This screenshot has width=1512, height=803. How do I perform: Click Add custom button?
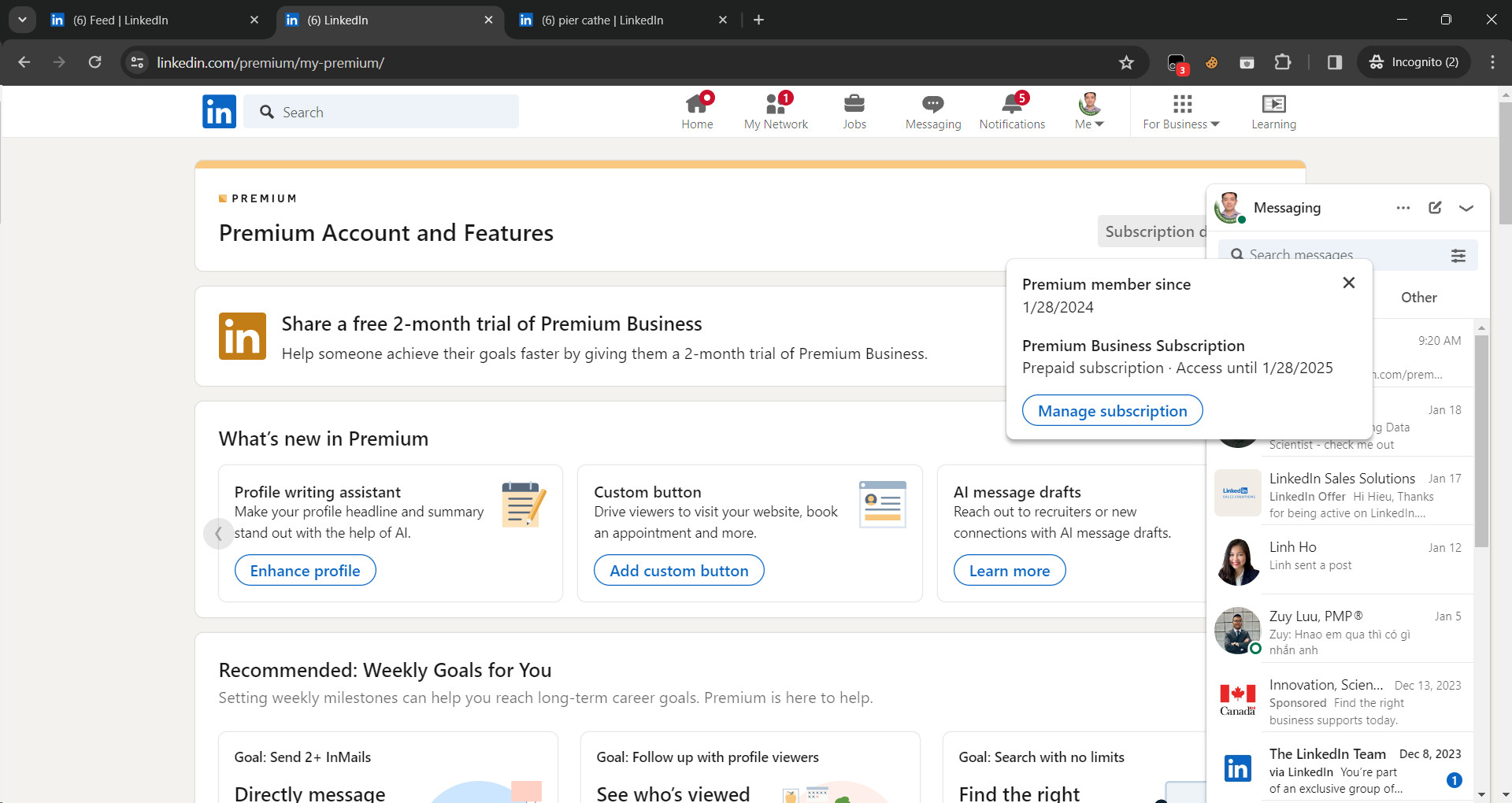[679, 571]
